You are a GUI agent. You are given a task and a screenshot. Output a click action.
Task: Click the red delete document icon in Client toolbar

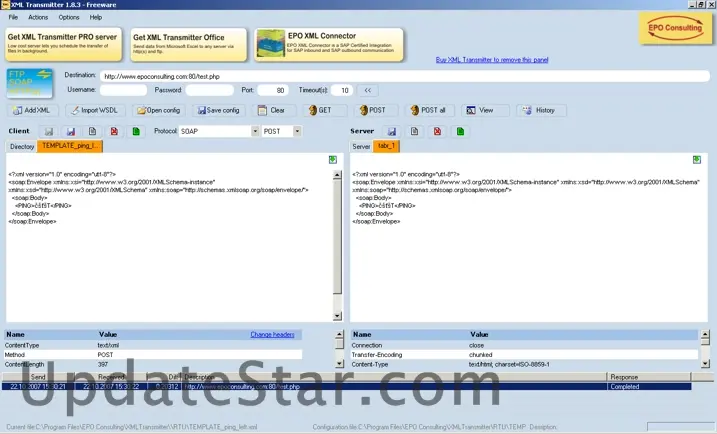pos(114,132)
